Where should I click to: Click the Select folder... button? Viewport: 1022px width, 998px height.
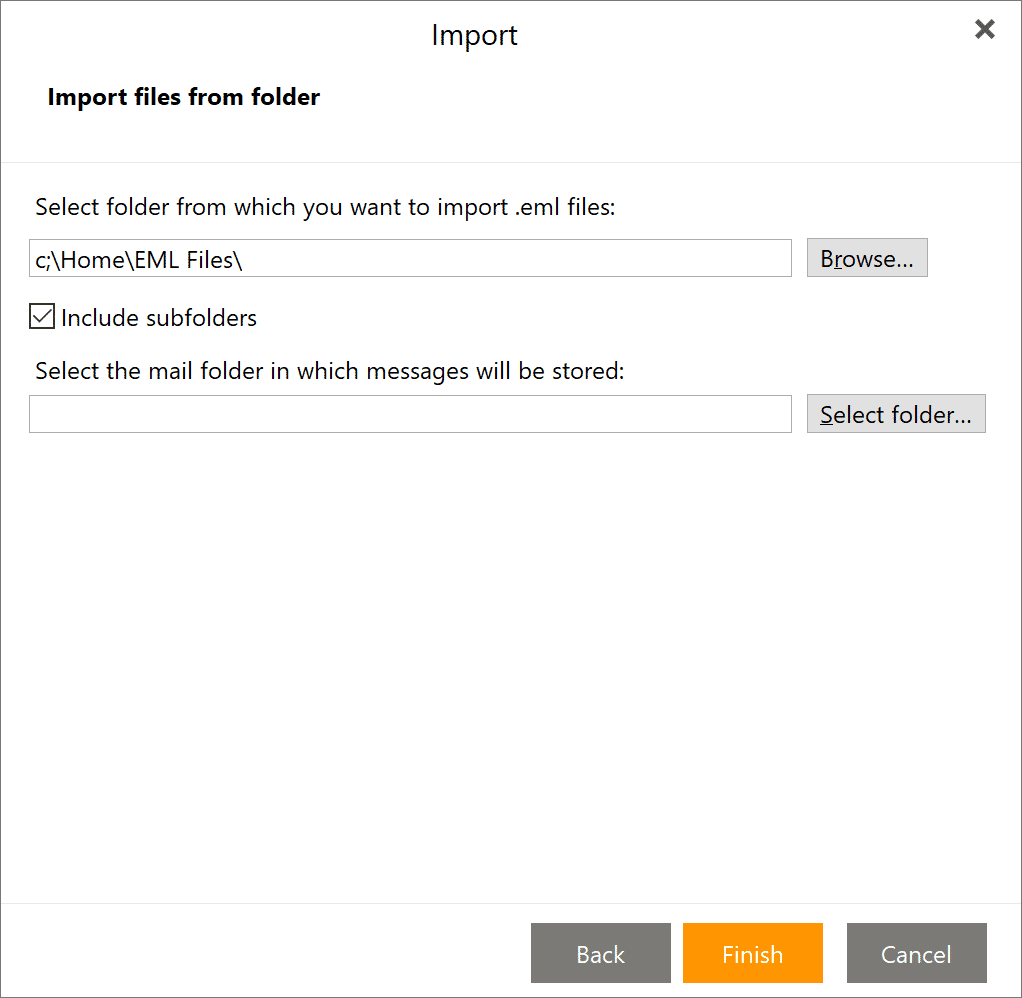896,414
